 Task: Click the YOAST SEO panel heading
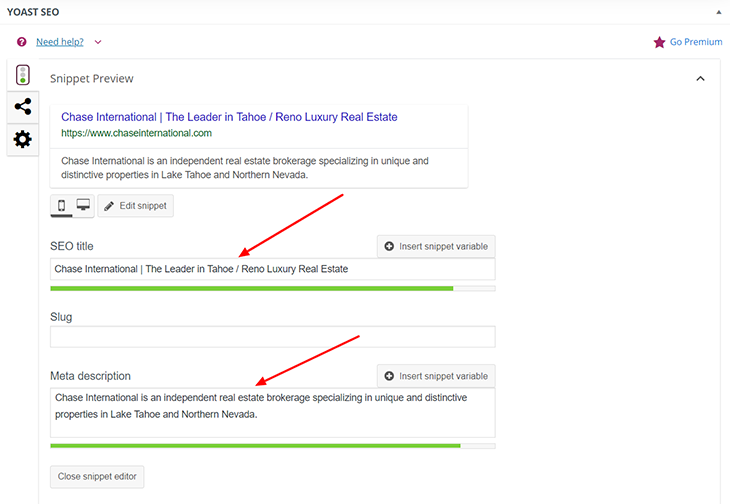(33, 12)
